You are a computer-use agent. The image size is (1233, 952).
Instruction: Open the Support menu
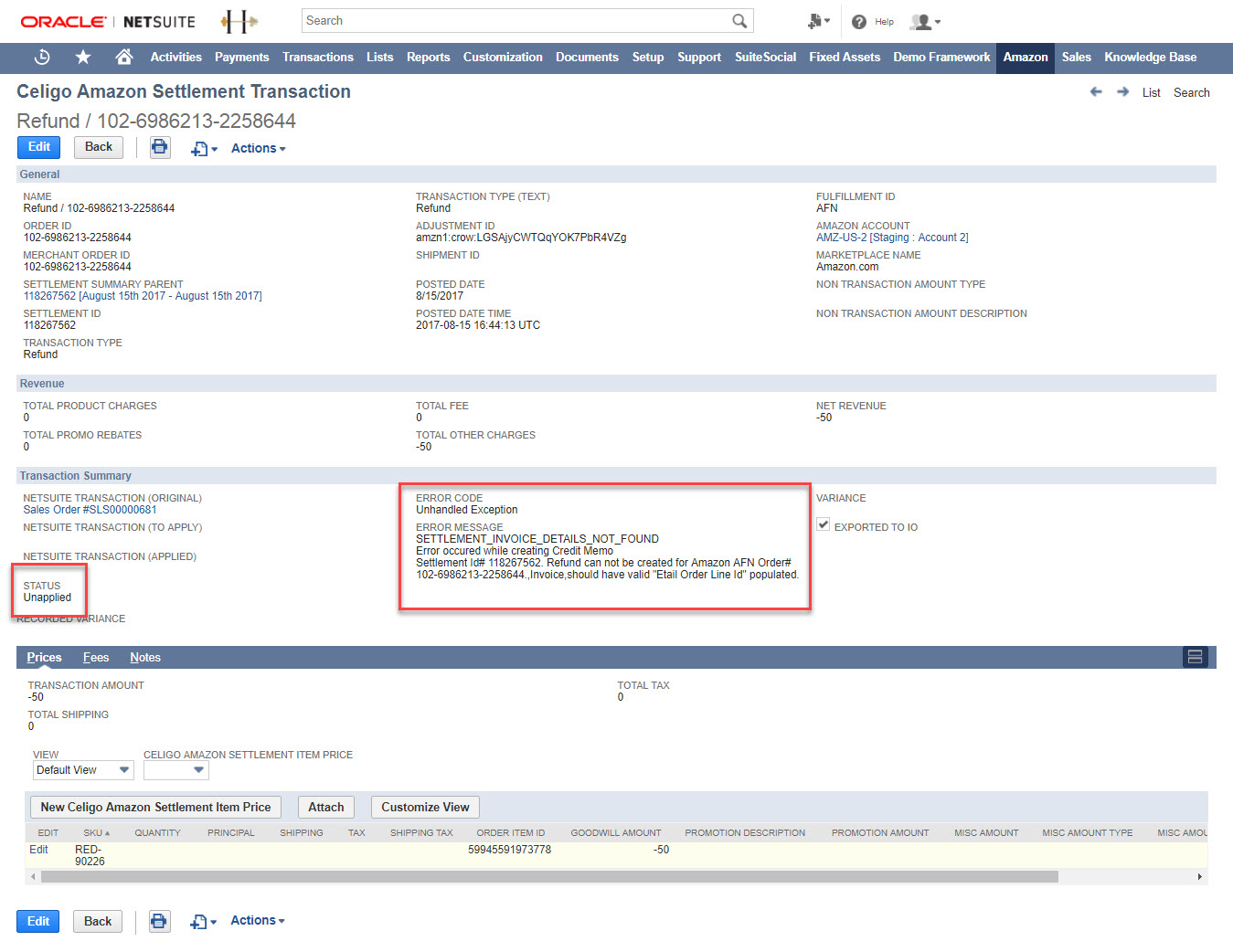(x=699, y=57)
